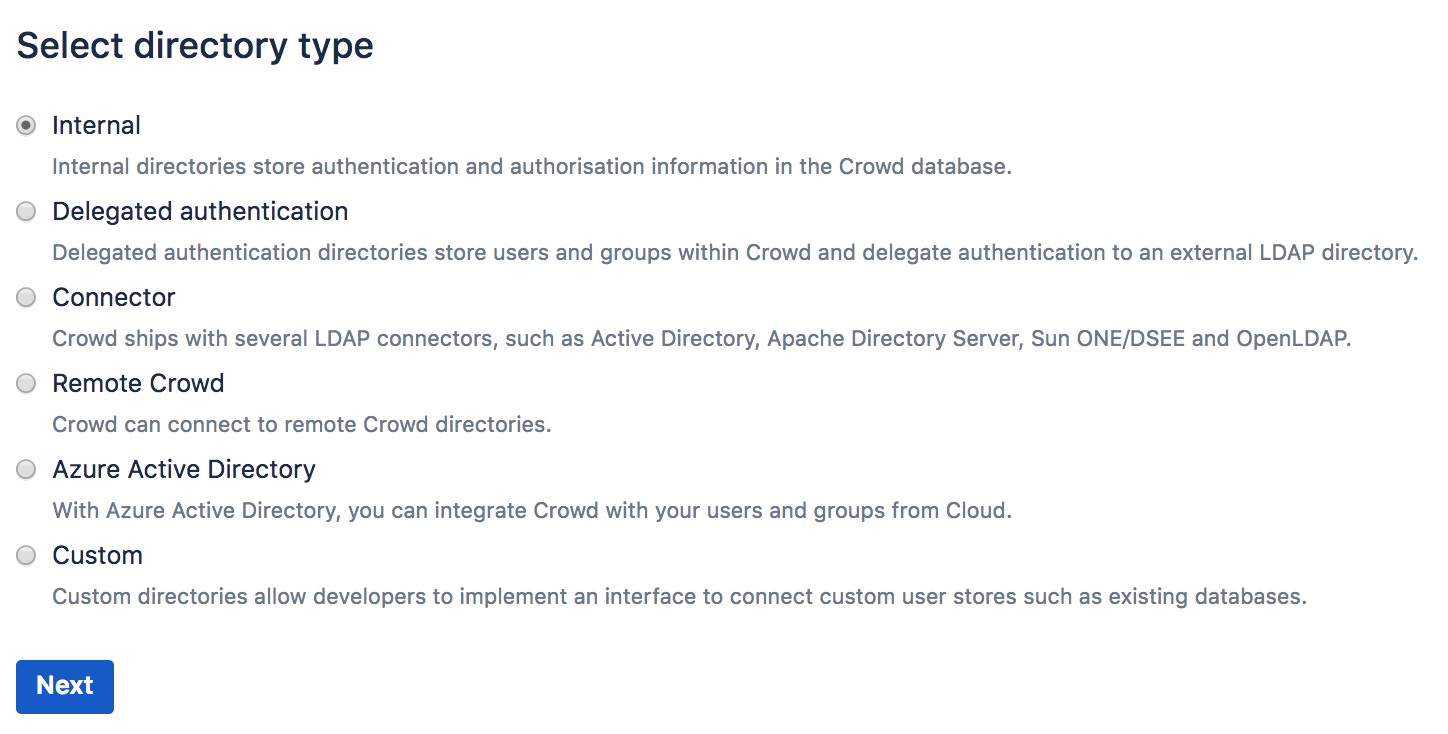Choose the Custom directory type

[x=25, y=555]
